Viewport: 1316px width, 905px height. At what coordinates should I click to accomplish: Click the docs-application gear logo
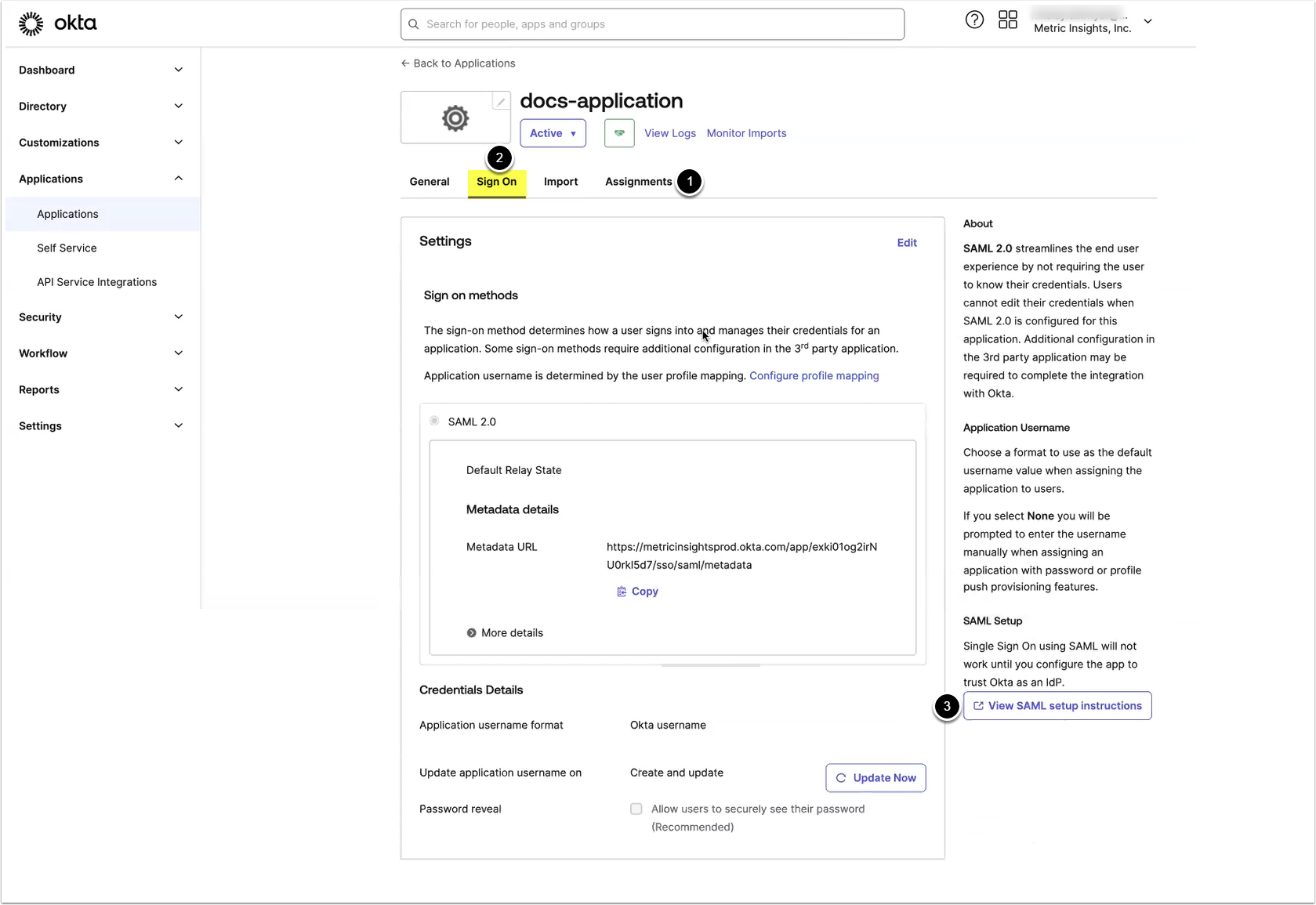click(x=455, y=118)
